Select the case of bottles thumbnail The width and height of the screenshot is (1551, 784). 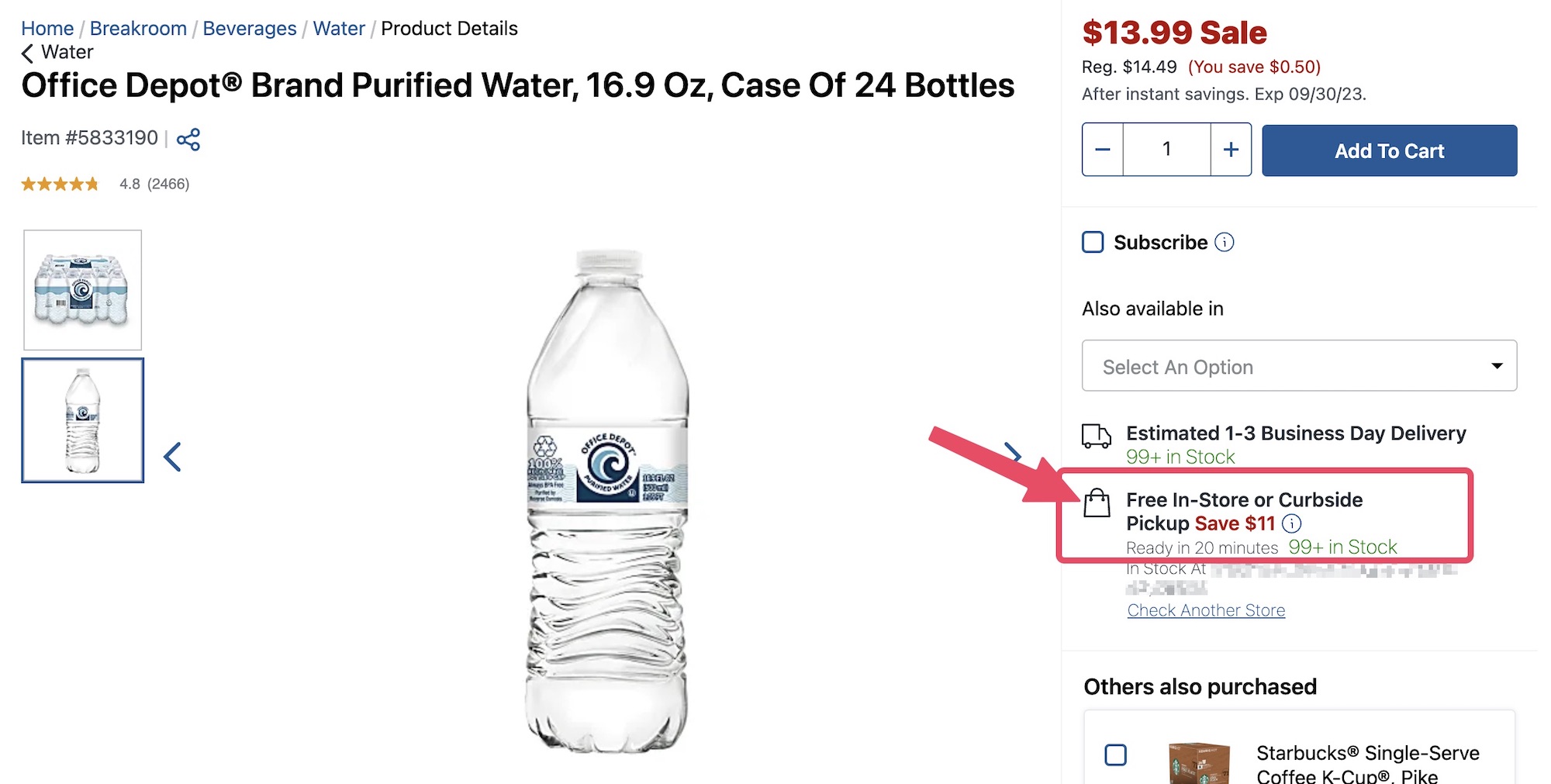tap(82, 290)
